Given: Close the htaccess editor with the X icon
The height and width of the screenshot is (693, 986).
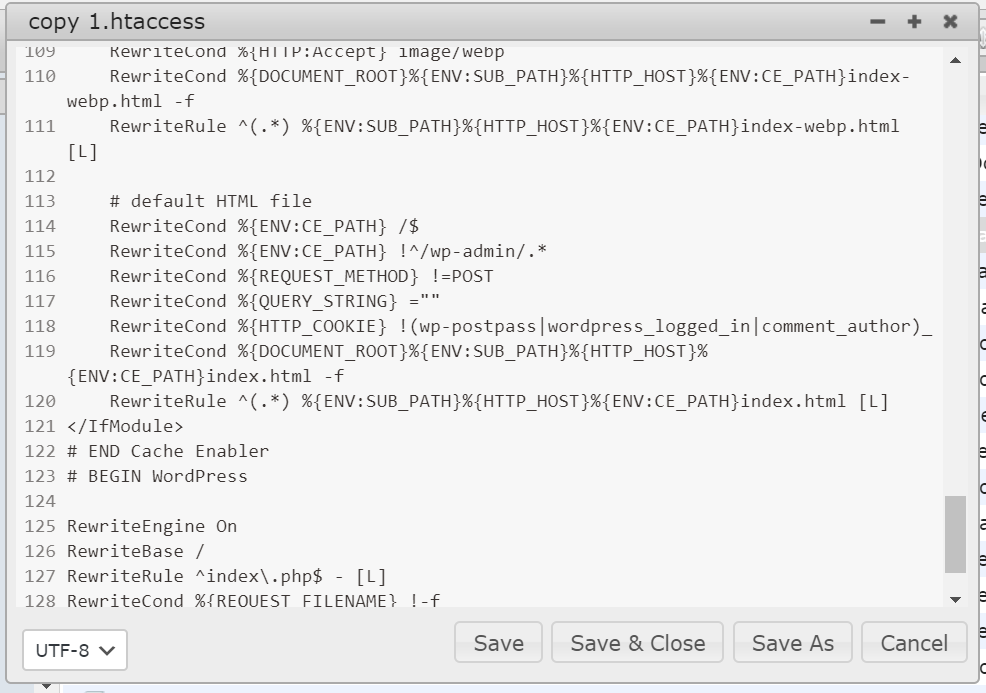Looking at the screenshot, I should click(x=950, y=22).
